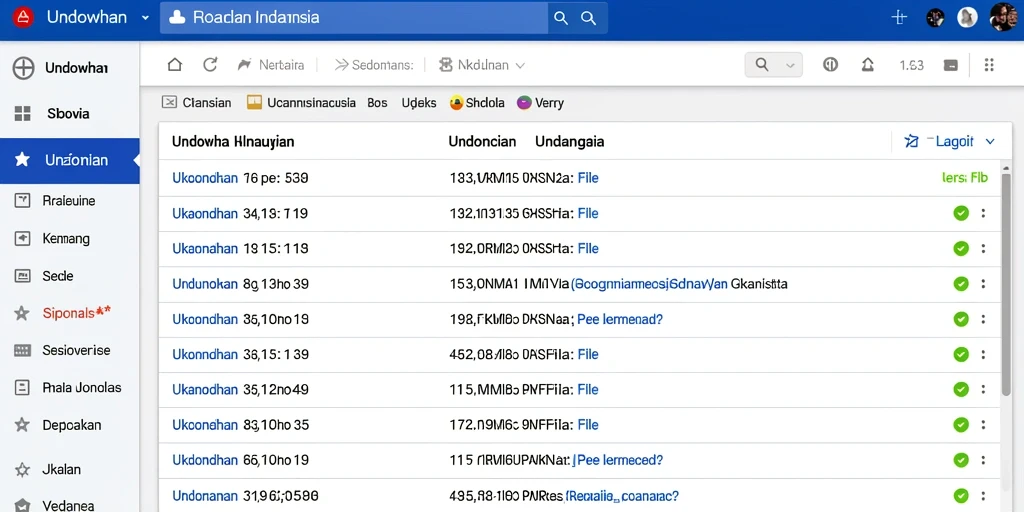The width and height of the screenshot is (1024, 512).
Task: Click the red logo icon beside Undowhan
Action: coord(22,17)
